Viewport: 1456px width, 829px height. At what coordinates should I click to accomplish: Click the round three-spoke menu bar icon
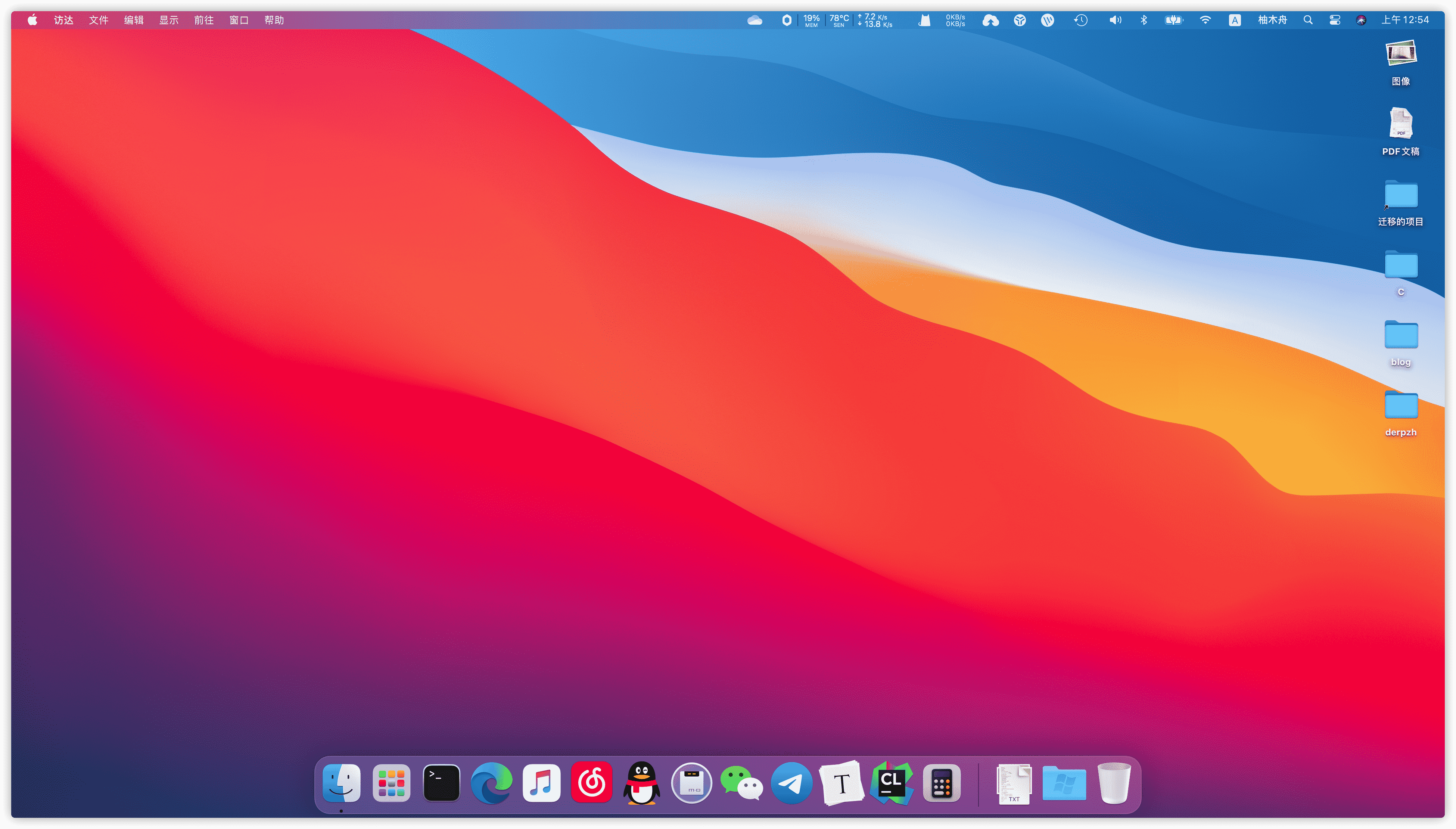click(x=1020, y=20)
